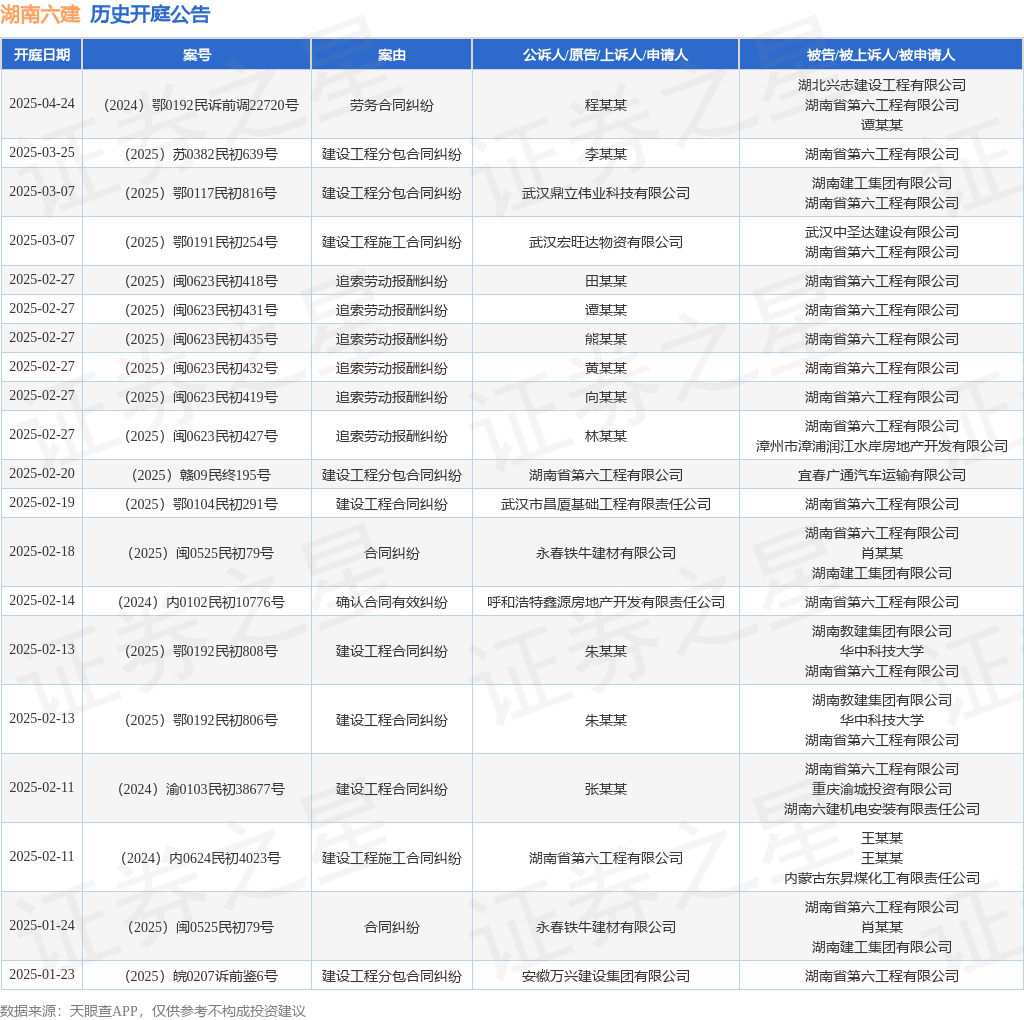This screenshot has width=1024, height=1020.
Task: Click the 案号 column header
Action: click(x=197, y=55)
